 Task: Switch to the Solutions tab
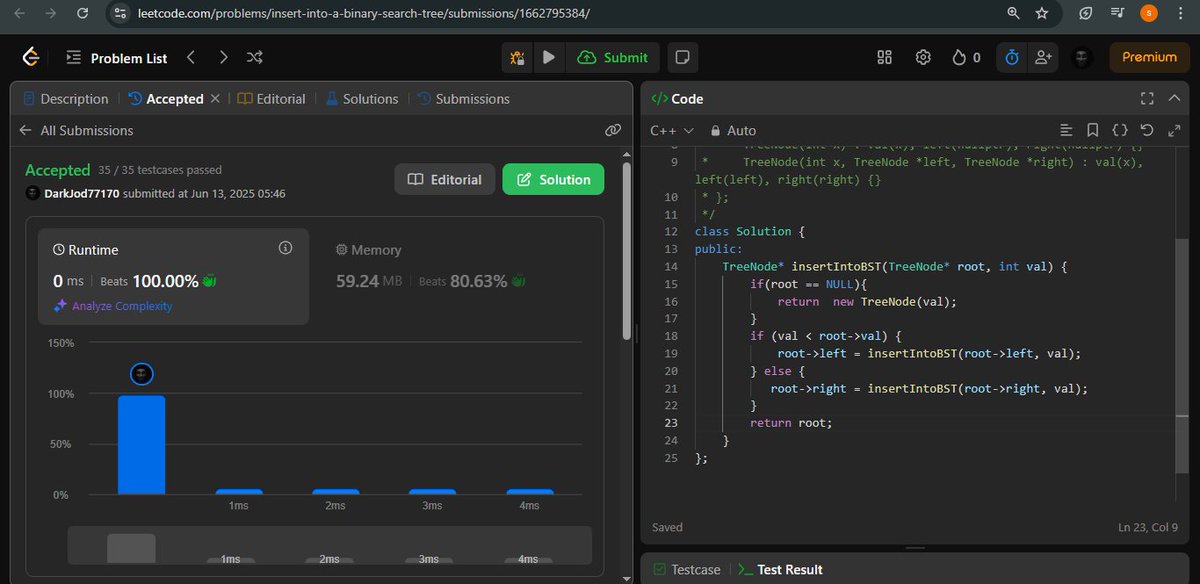pos(361,99)
